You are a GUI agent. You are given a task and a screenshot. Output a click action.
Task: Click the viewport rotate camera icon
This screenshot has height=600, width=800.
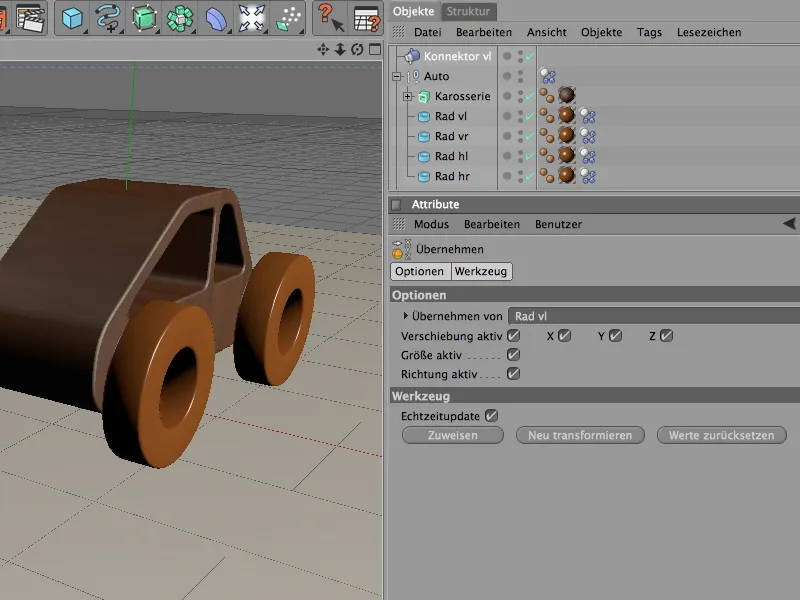357,49
